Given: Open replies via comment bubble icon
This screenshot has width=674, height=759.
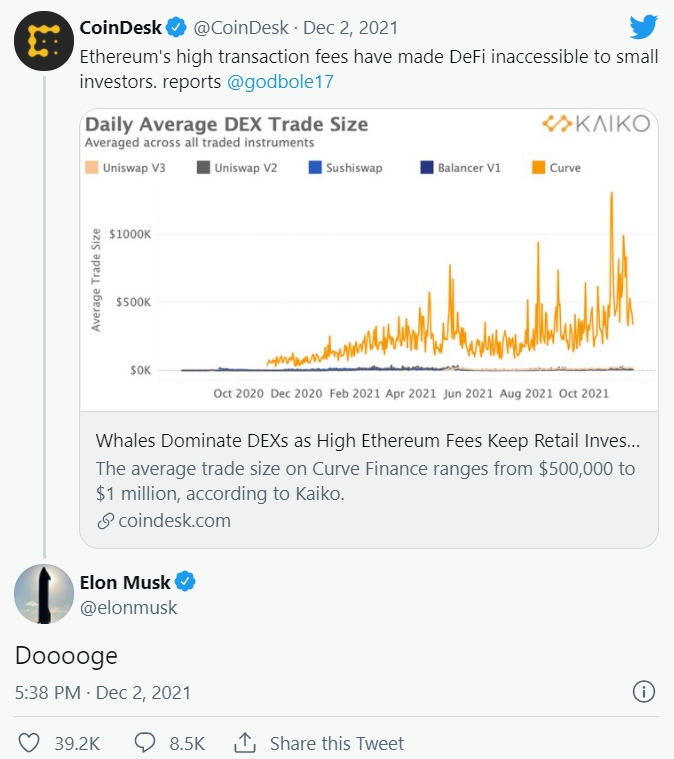Looking at the screenshot, I should tap(145, 743).
